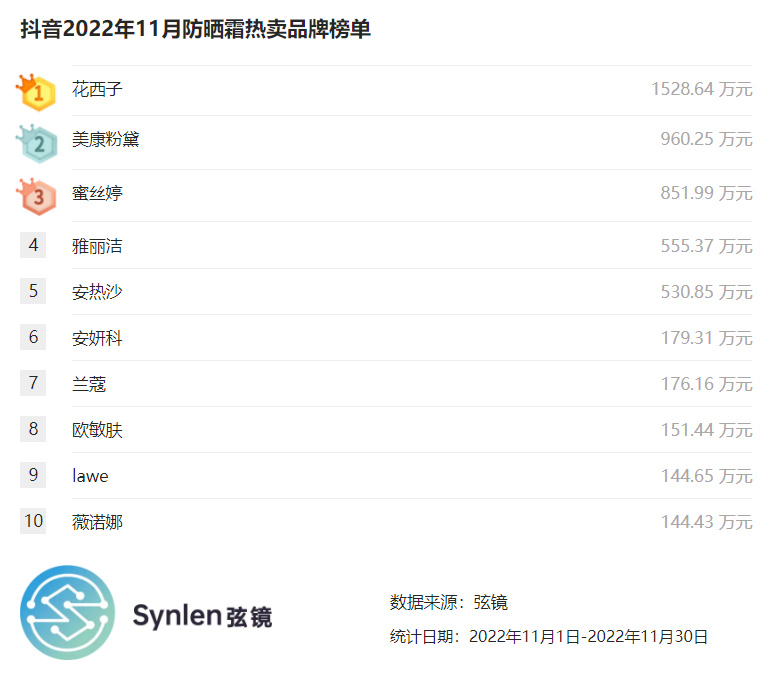The height and width of the screenshot is (673, 773).
Task: Select the brand name 雅丽洁
Action: [97, 246]
